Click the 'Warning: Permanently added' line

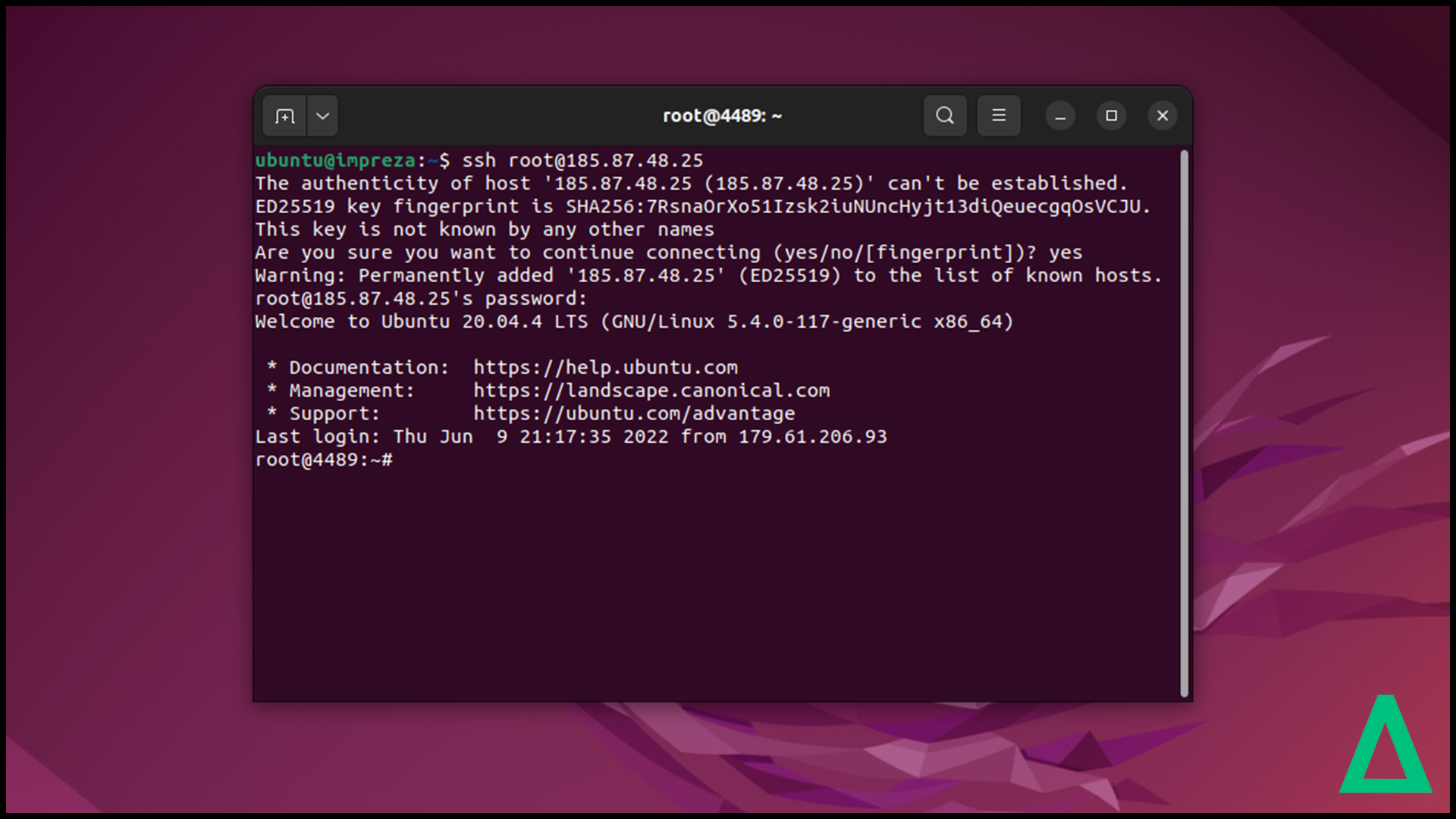708,275
